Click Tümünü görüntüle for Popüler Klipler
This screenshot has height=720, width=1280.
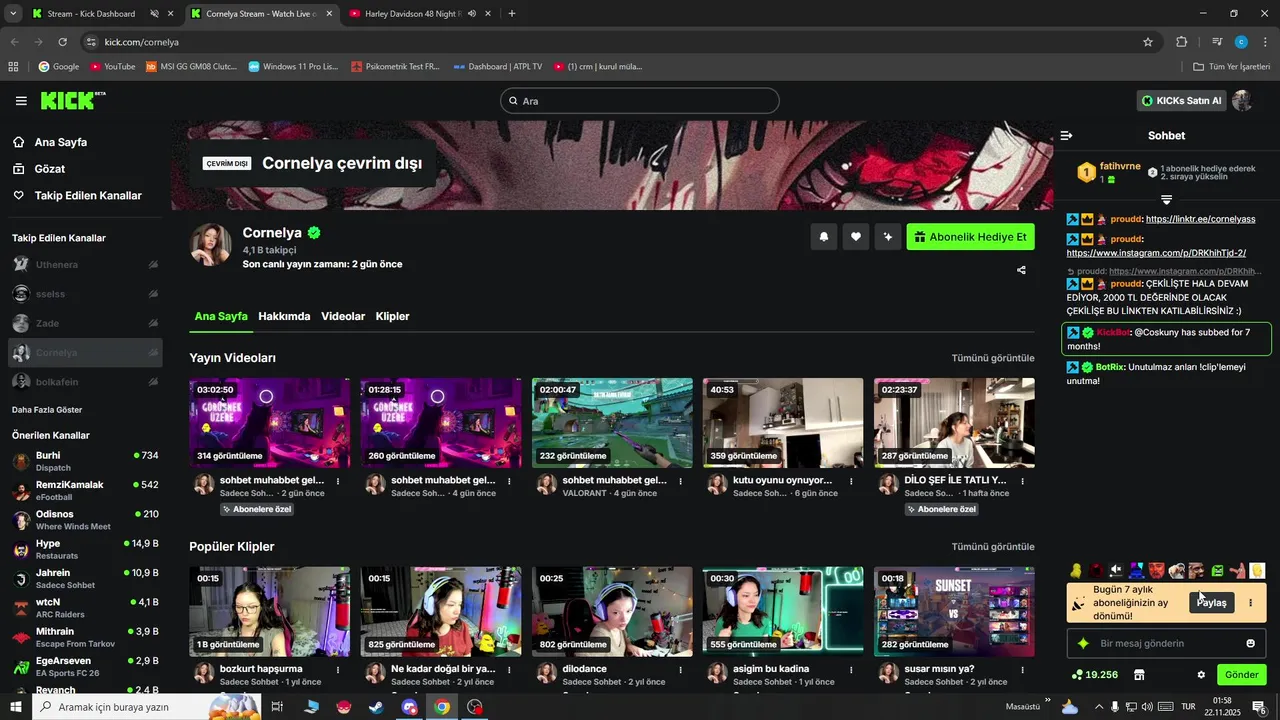coord(993,547)
